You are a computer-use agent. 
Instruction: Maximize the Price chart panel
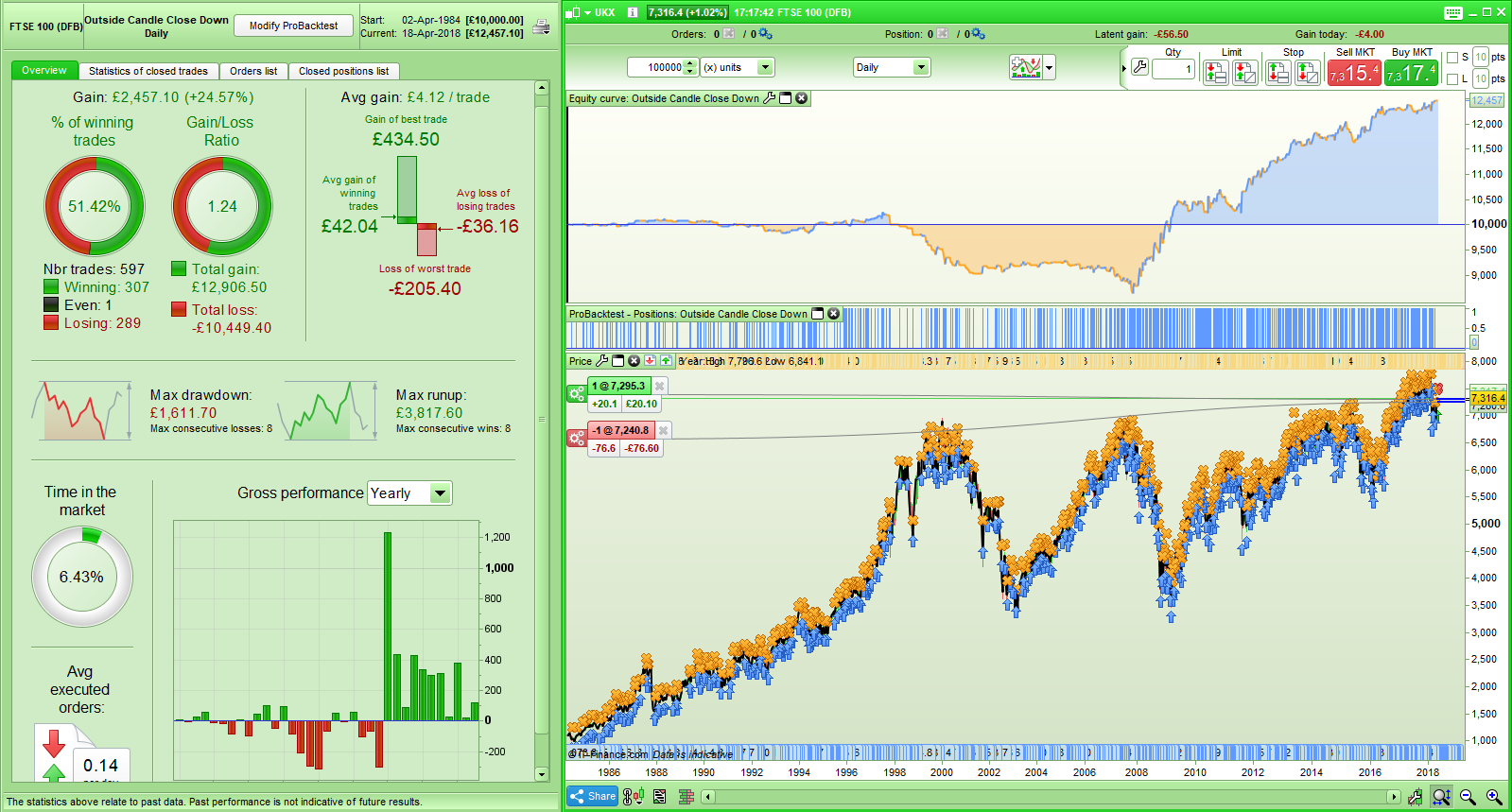[618, 361]
